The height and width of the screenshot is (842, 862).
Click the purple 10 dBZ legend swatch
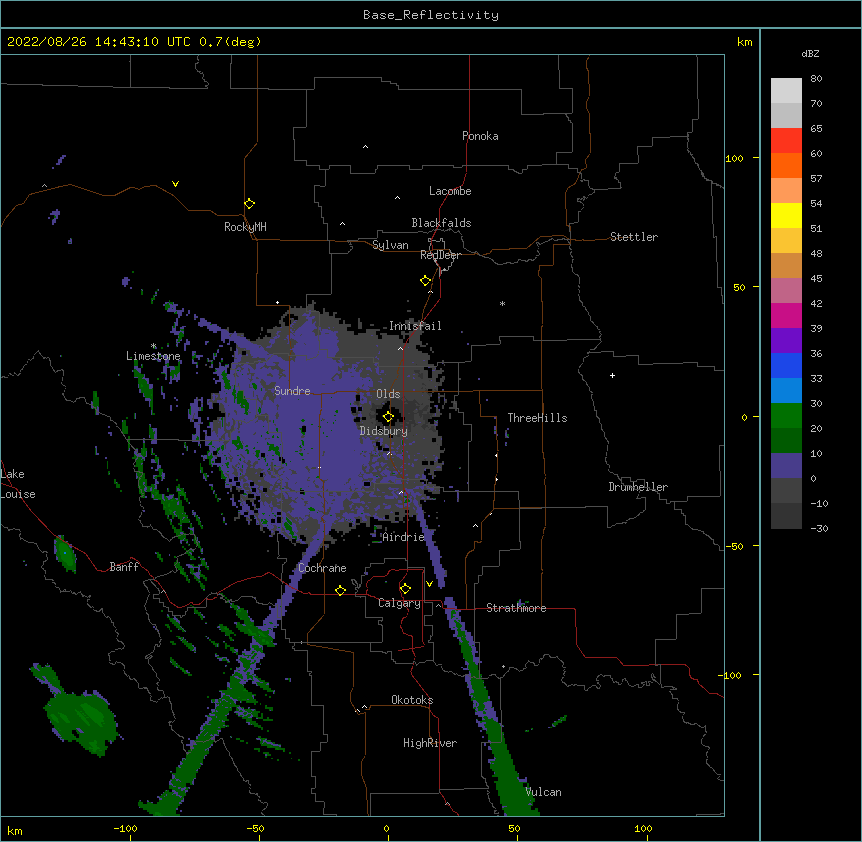(786, 466)
